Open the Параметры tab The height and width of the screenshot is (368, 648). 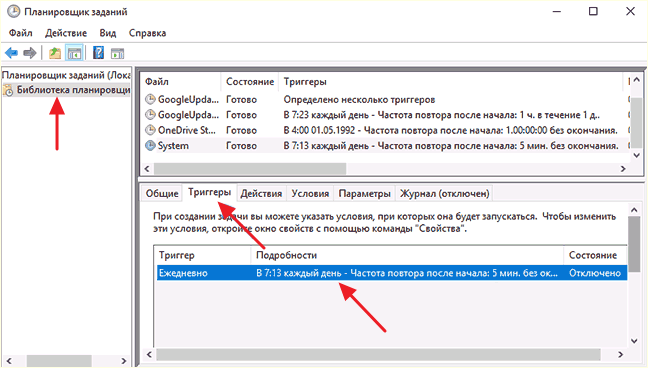tap(364, 194)
